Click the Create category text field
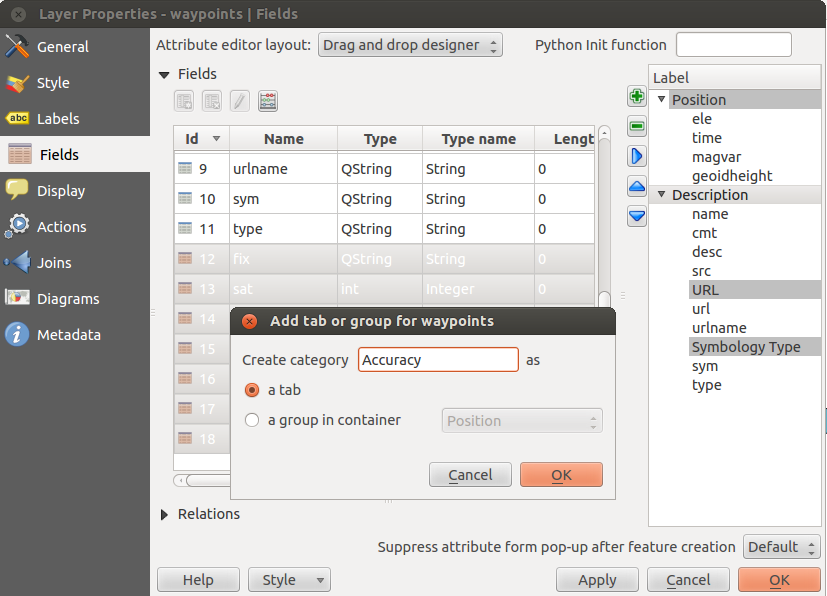The image size is (827, 596). 438,360
